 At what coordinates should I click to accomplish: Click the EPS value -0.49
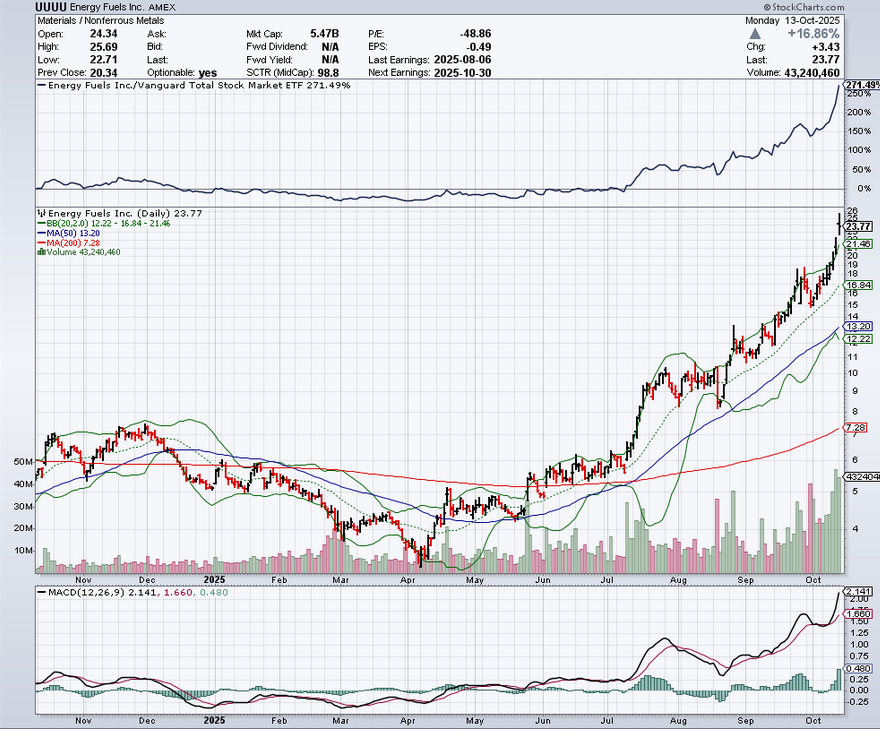[x=479, y=47]
